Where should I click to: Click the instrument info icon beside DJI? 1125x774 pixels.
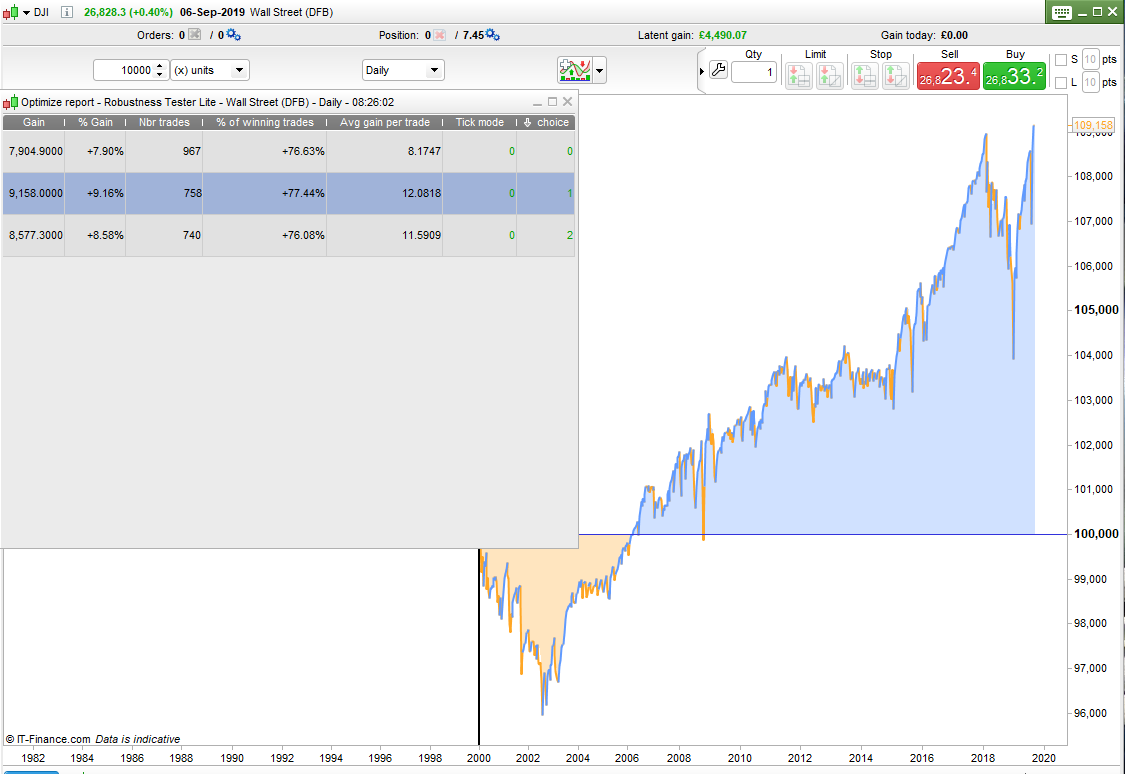[x=68, y=12]
